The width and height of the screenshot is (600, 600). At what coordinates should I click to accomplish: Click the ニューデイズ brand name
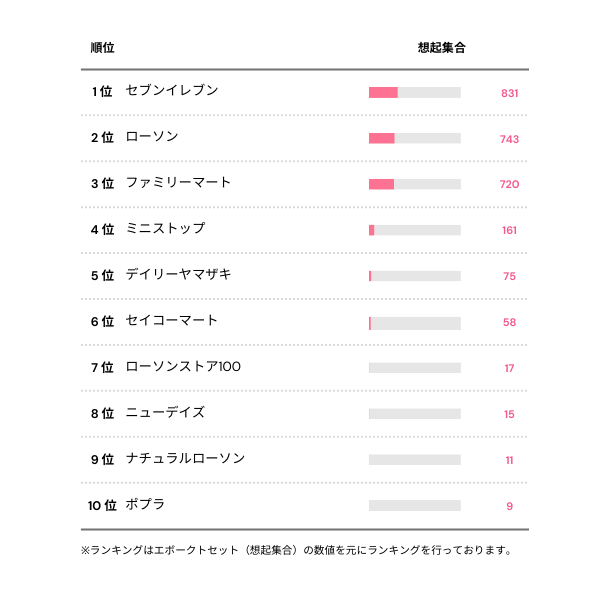[x=165, y=413]
